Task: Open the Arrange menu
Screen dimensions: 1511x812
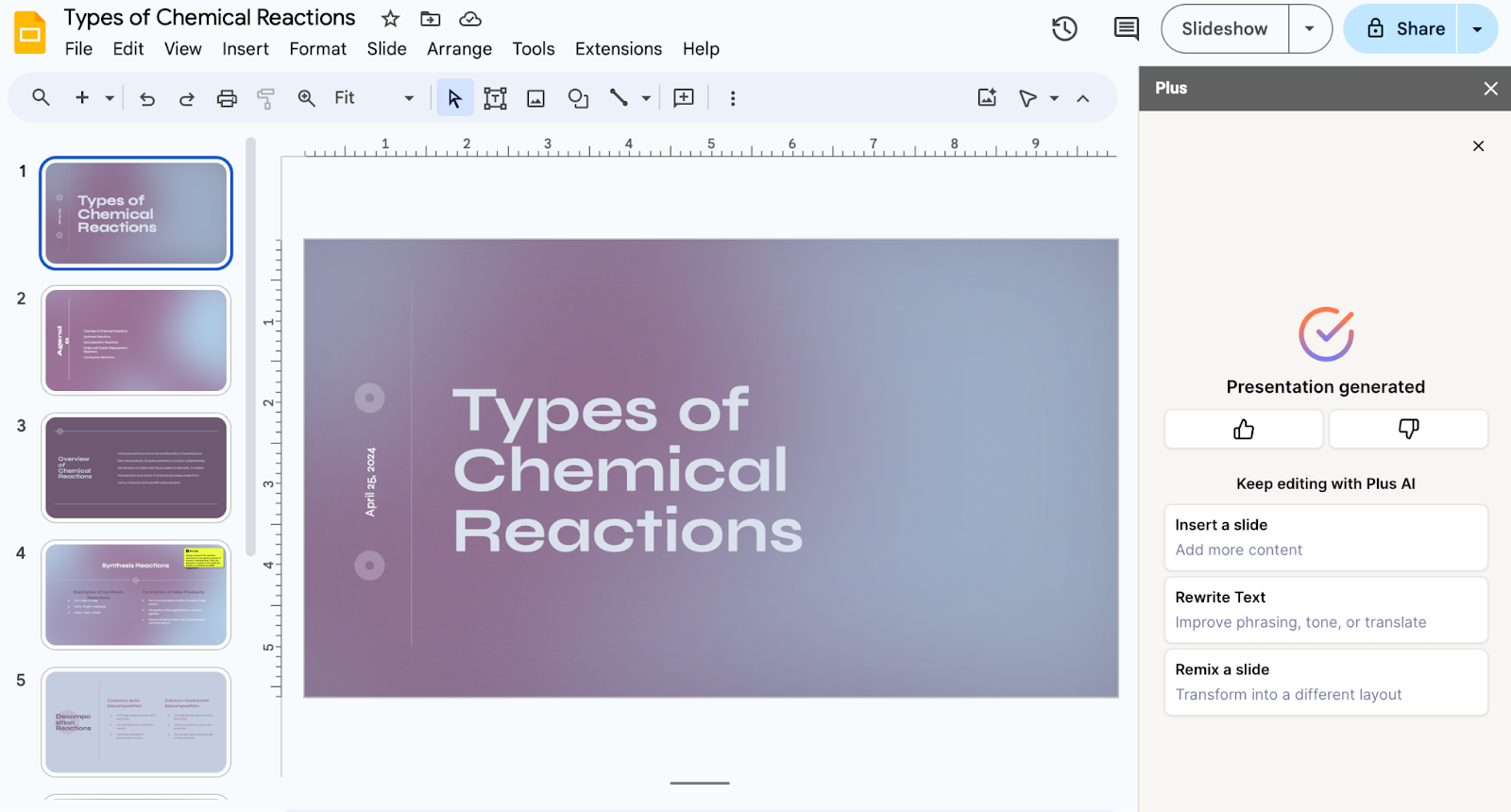Action: (459, 49)
